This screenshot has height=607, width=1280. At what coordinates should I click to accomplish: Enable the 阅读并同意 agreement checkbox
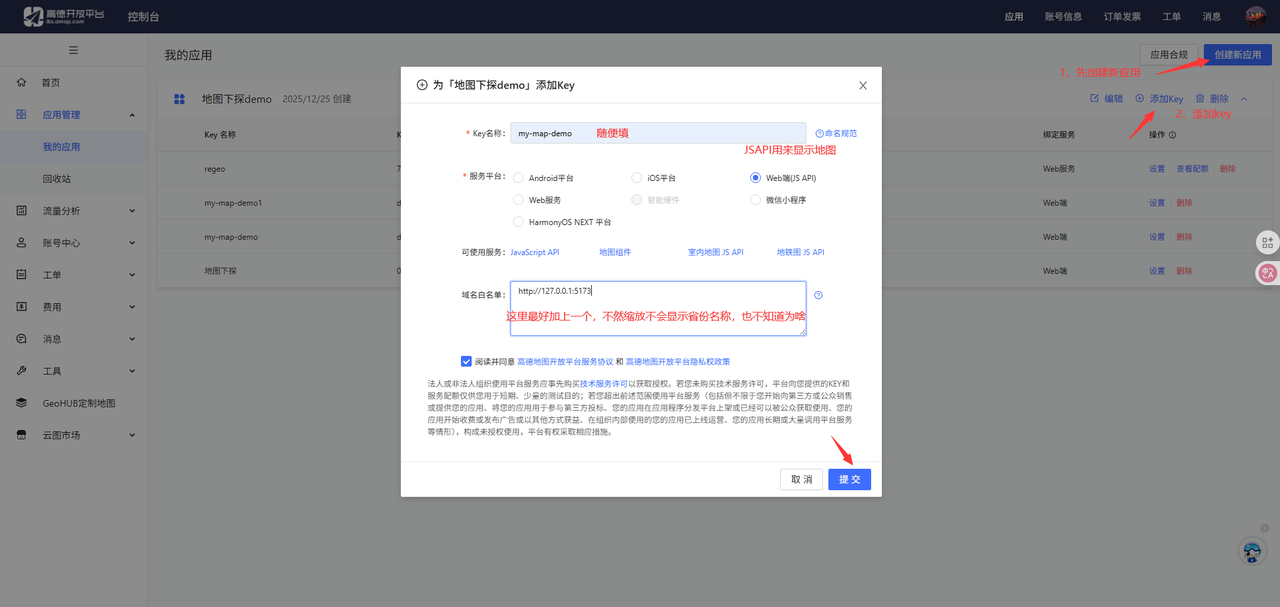pos(466,361)
